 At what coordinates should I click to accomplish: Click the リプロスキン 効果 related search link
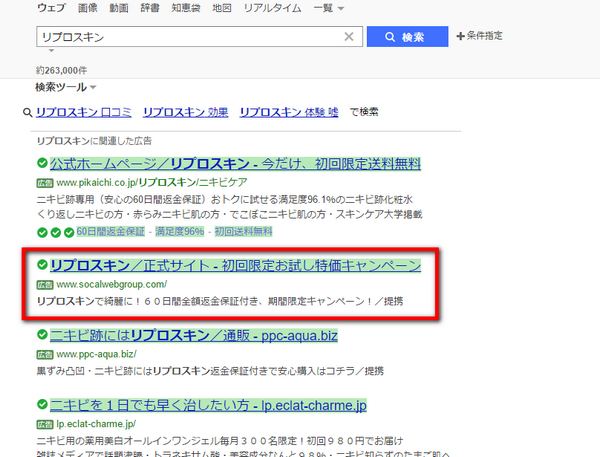coord(185,113)
